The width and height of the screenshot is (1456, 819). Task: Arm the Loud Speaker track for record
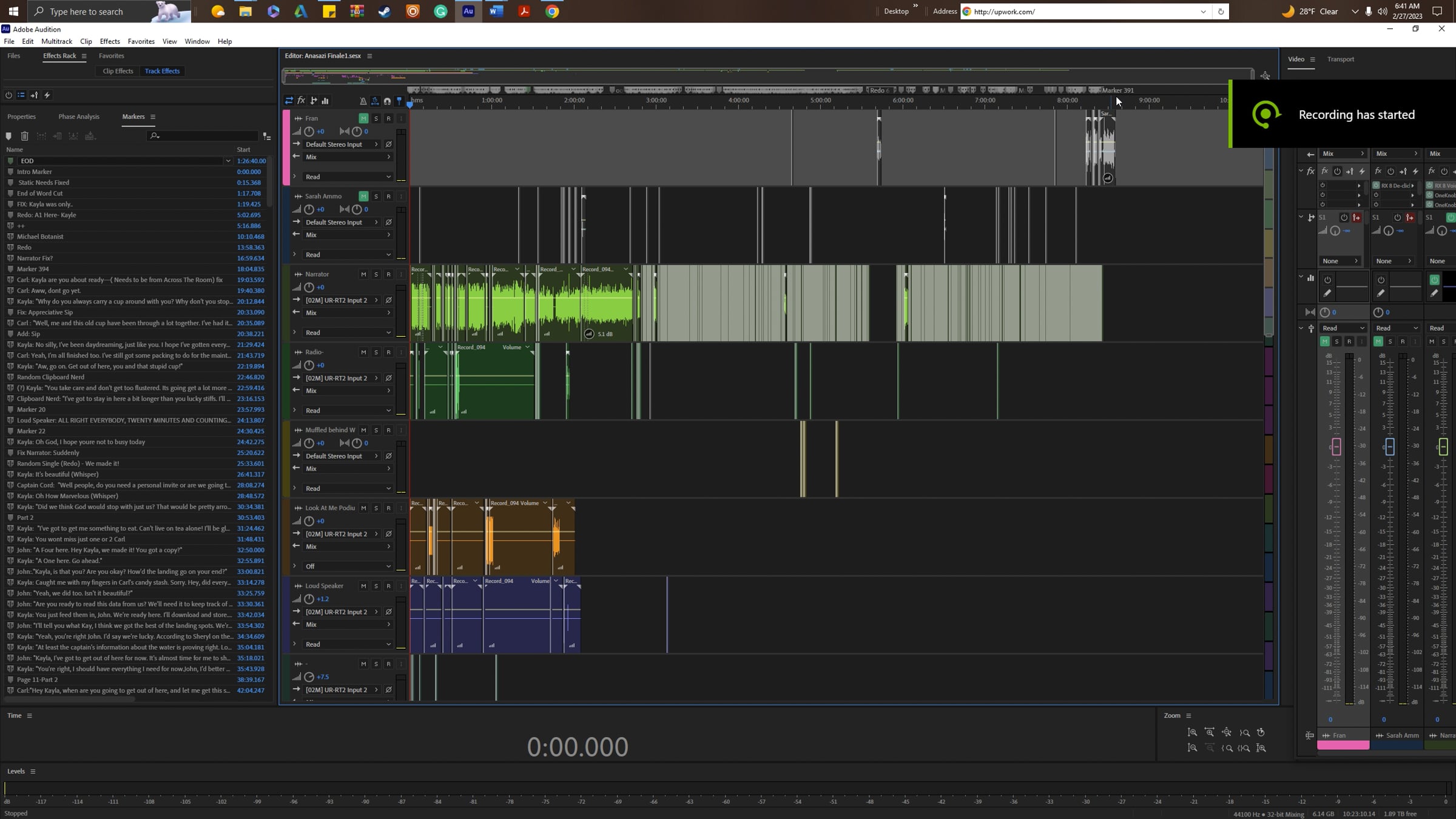click(389, 586)
